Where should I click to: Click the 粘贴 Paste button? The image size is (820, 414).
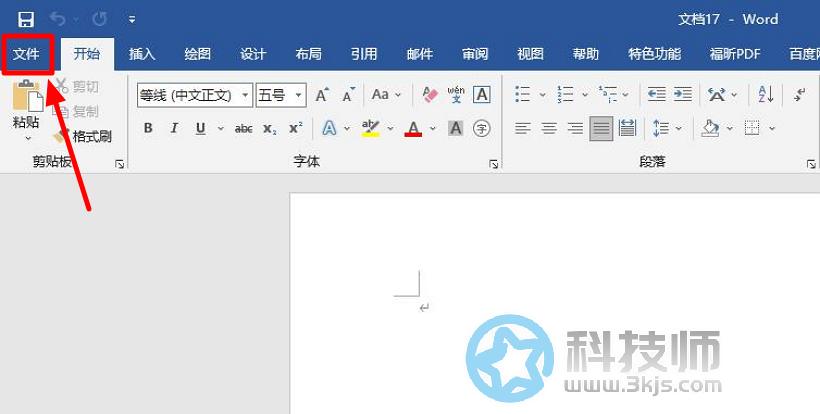pos(26,108)
